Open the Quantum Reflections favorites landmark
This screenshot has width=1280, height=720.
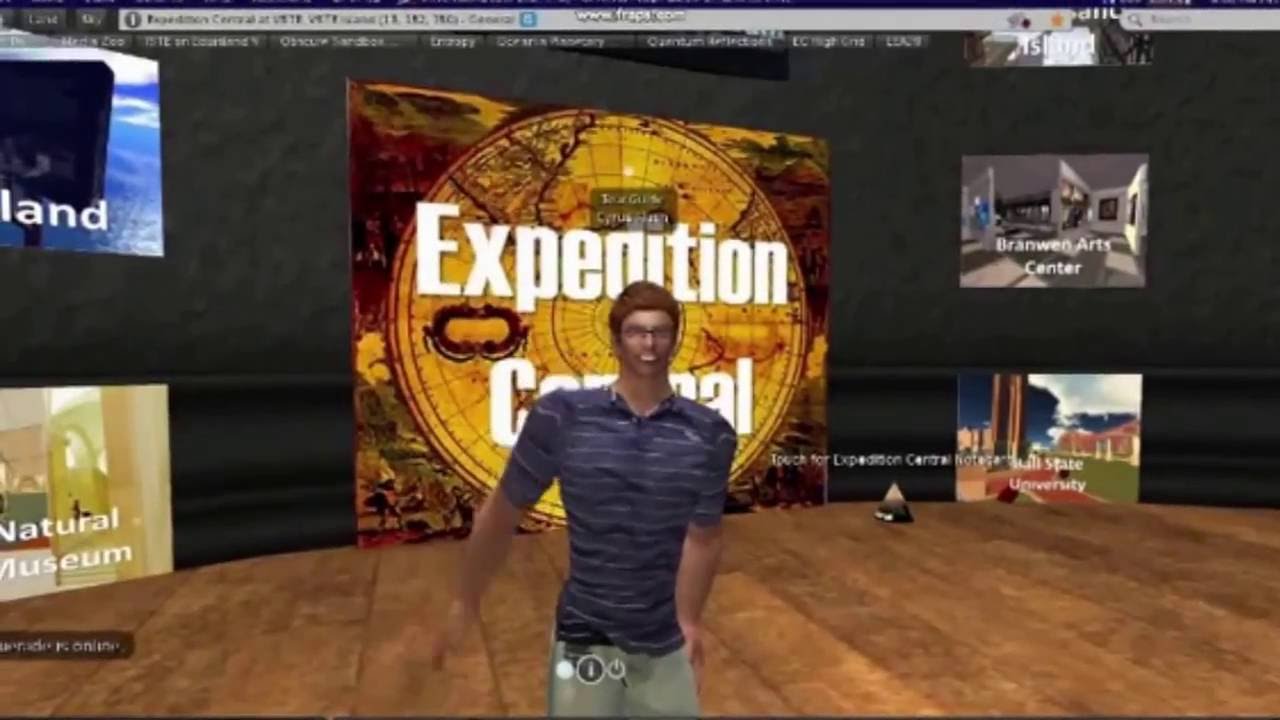[x=709, y=42]
